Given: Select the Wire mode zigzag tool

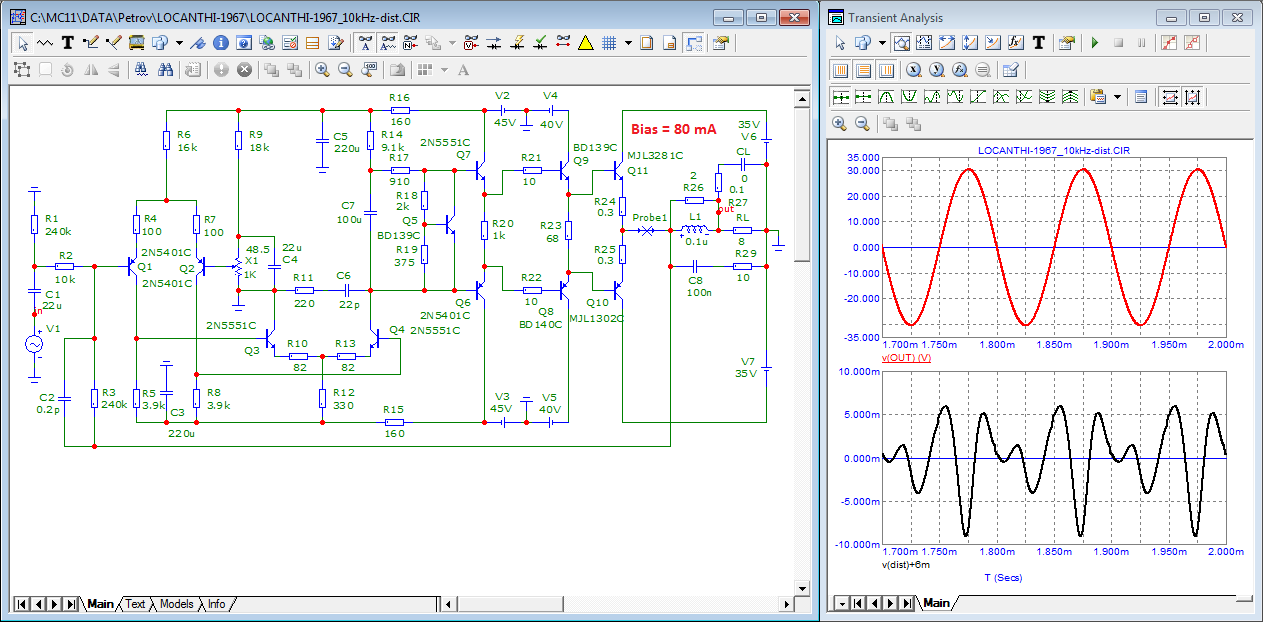Looking at the screenshot, I should point(45,43).
